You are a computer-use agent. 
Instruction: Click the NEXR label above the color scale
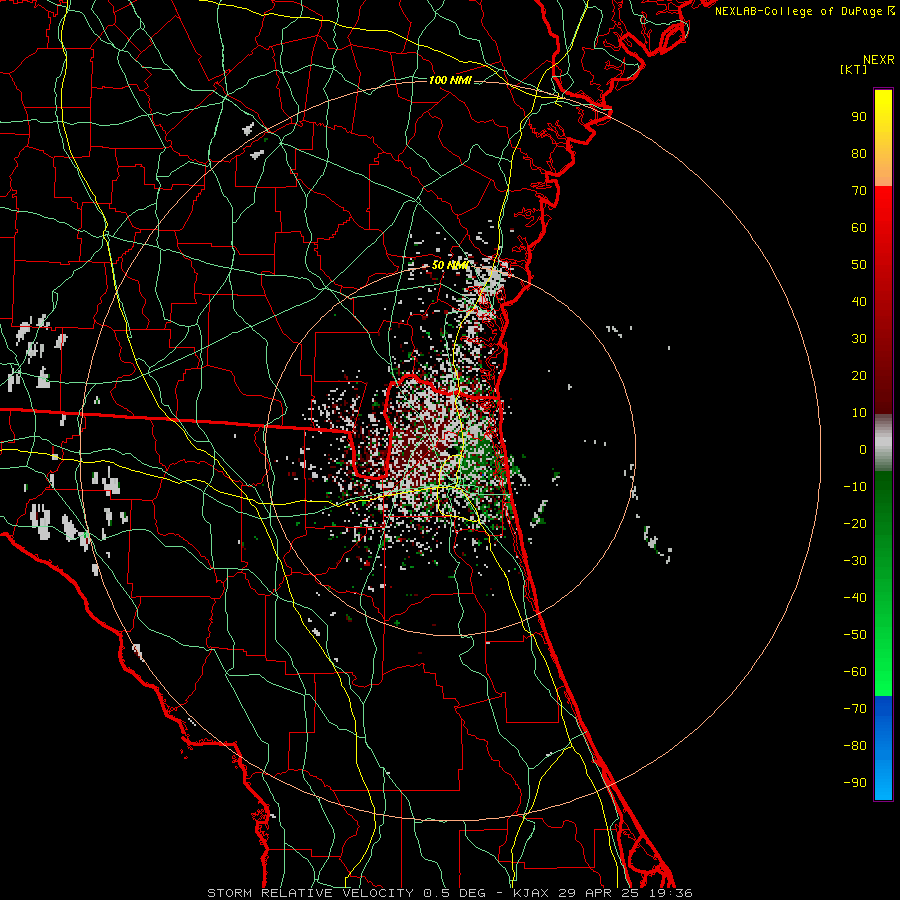point(879,60)
